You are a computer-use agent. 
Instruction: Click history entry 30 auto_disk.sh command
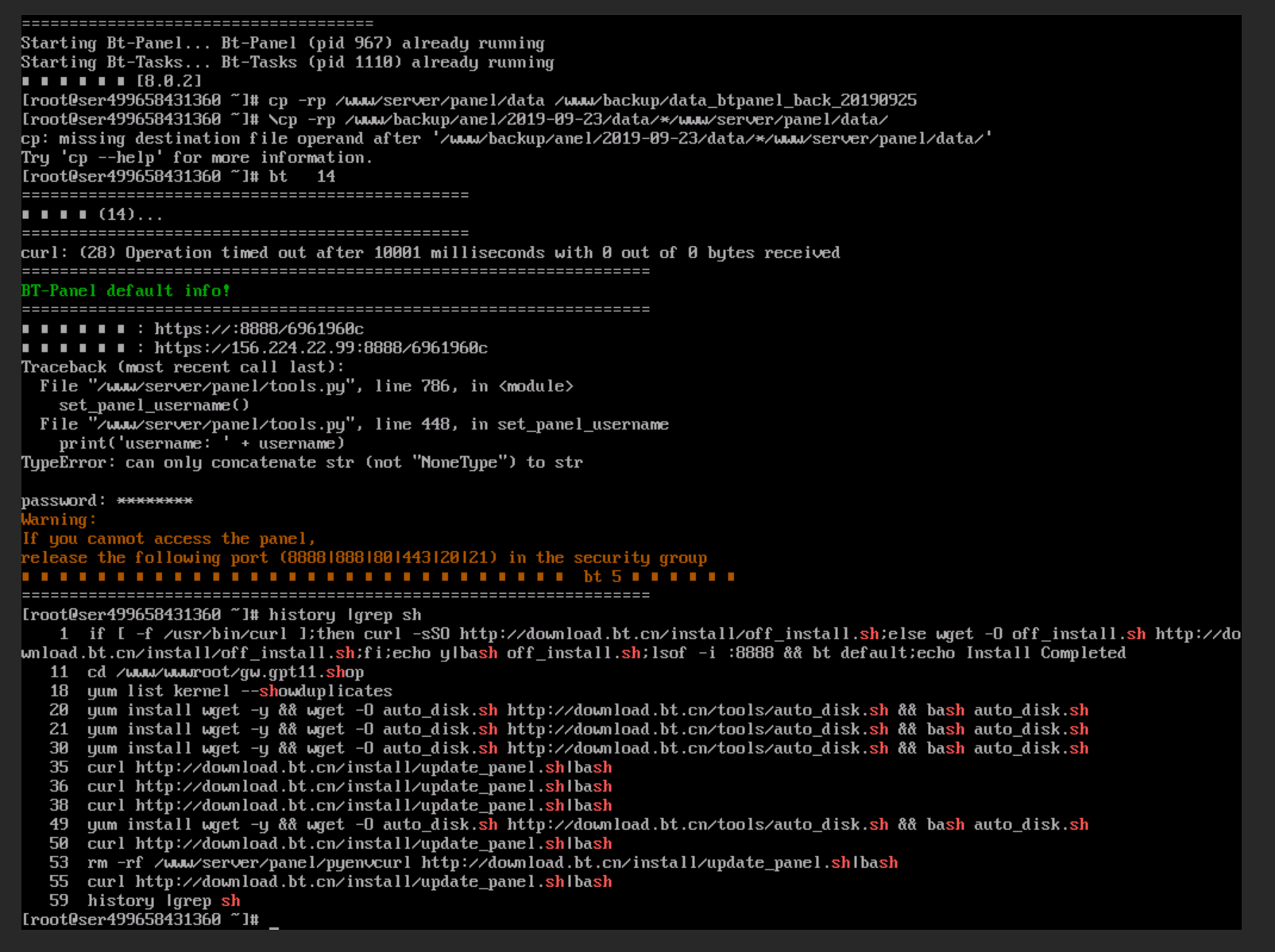pos(569,748)
